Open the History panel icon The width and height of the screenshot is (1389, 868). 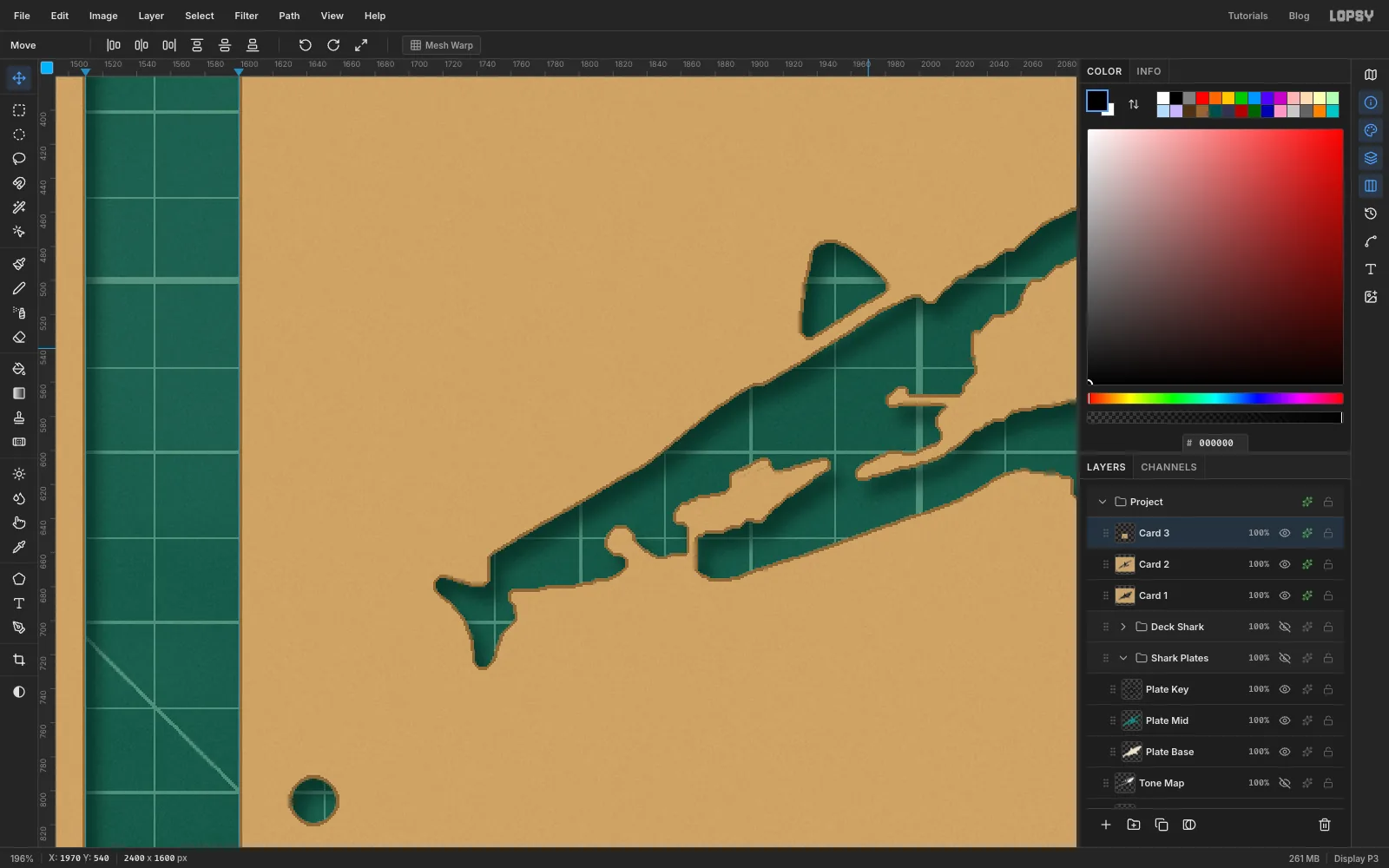coord(1371,214)
